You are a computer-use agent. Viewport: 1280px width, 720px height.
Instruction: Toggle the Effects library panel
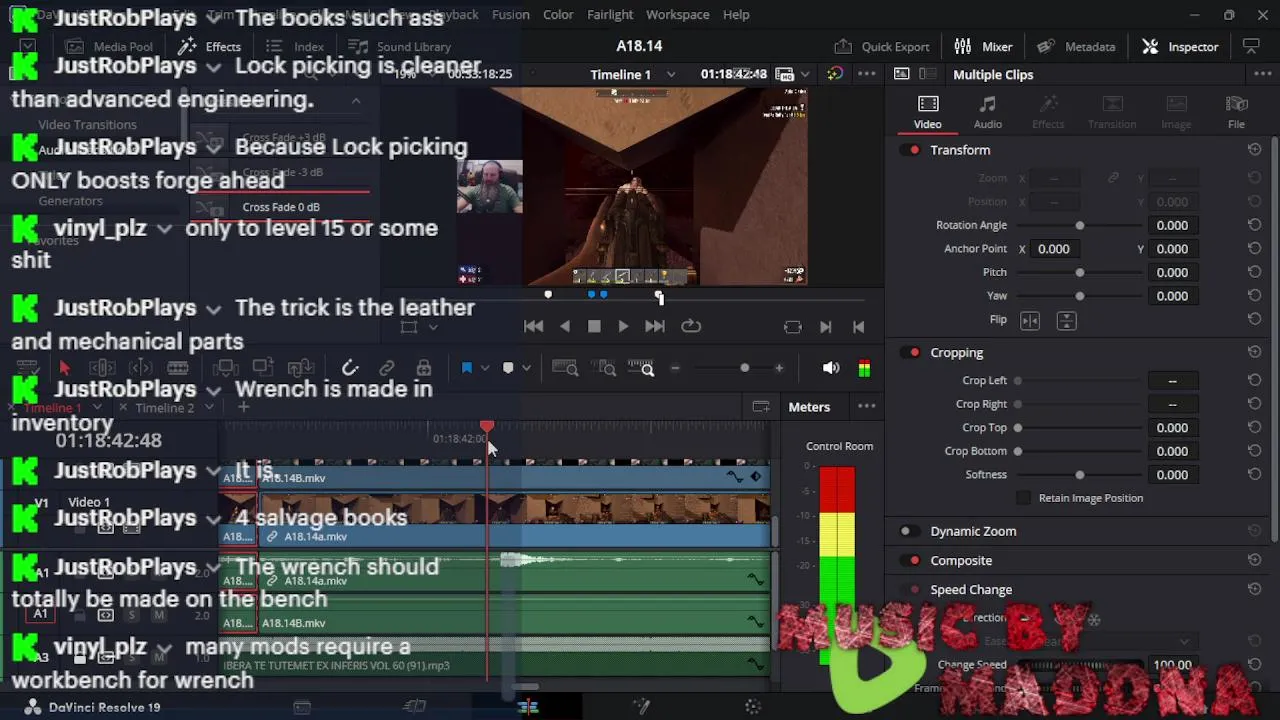pyautogui.click(x=209, y=47)
